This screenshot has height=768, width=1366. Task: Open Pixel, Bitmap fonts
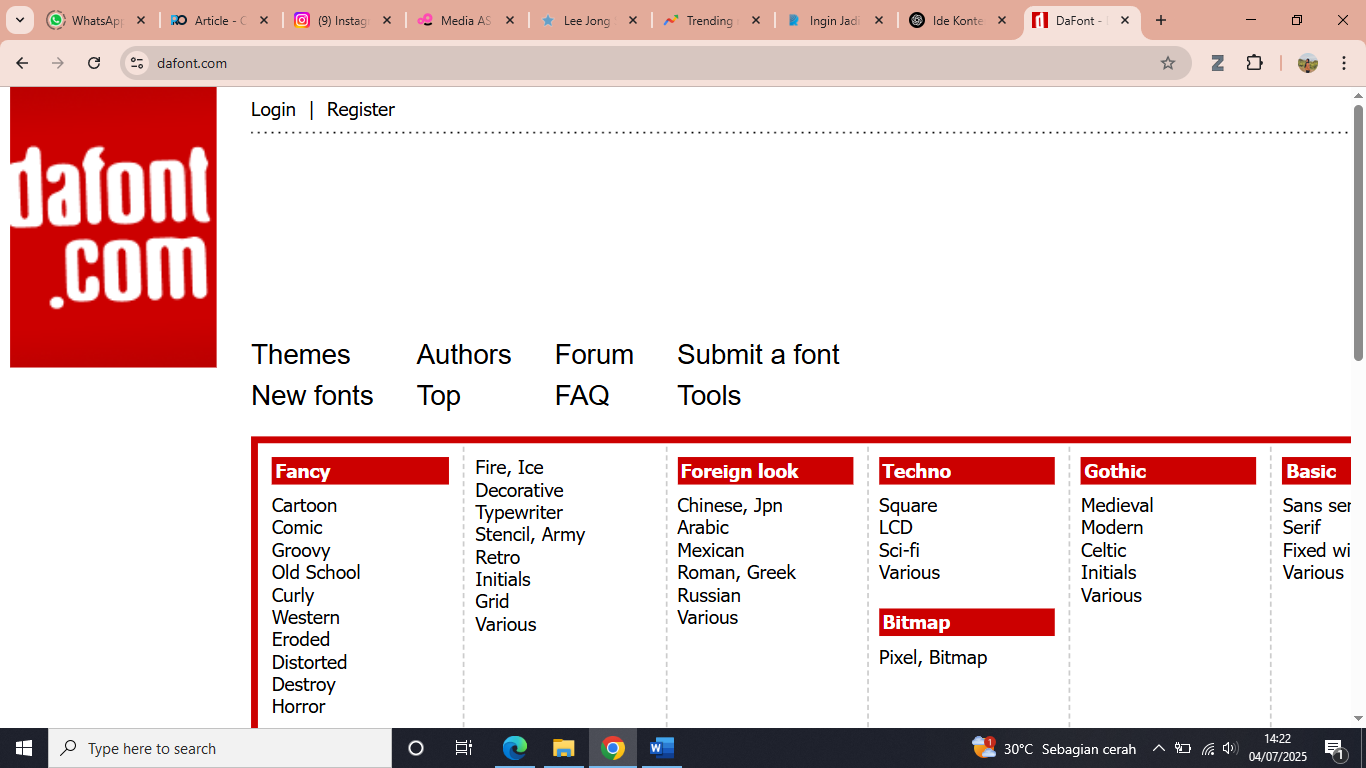[933, 657]
